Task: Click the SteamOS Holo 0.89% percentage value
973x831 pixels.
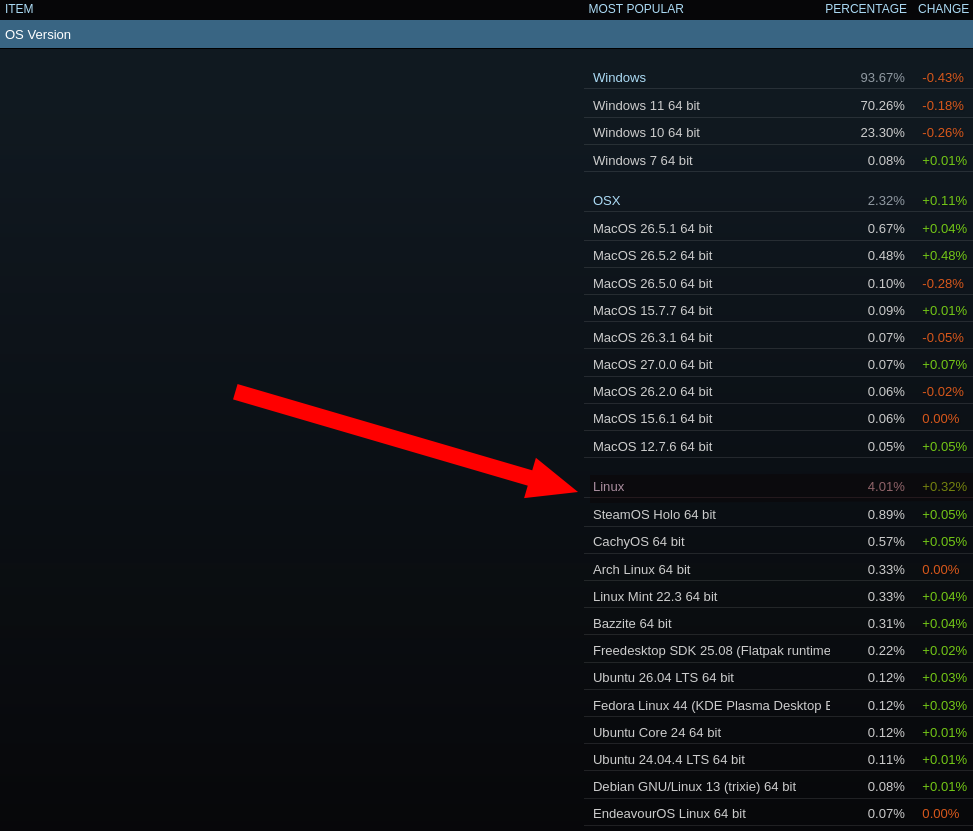Action: (x=886, y=514)
